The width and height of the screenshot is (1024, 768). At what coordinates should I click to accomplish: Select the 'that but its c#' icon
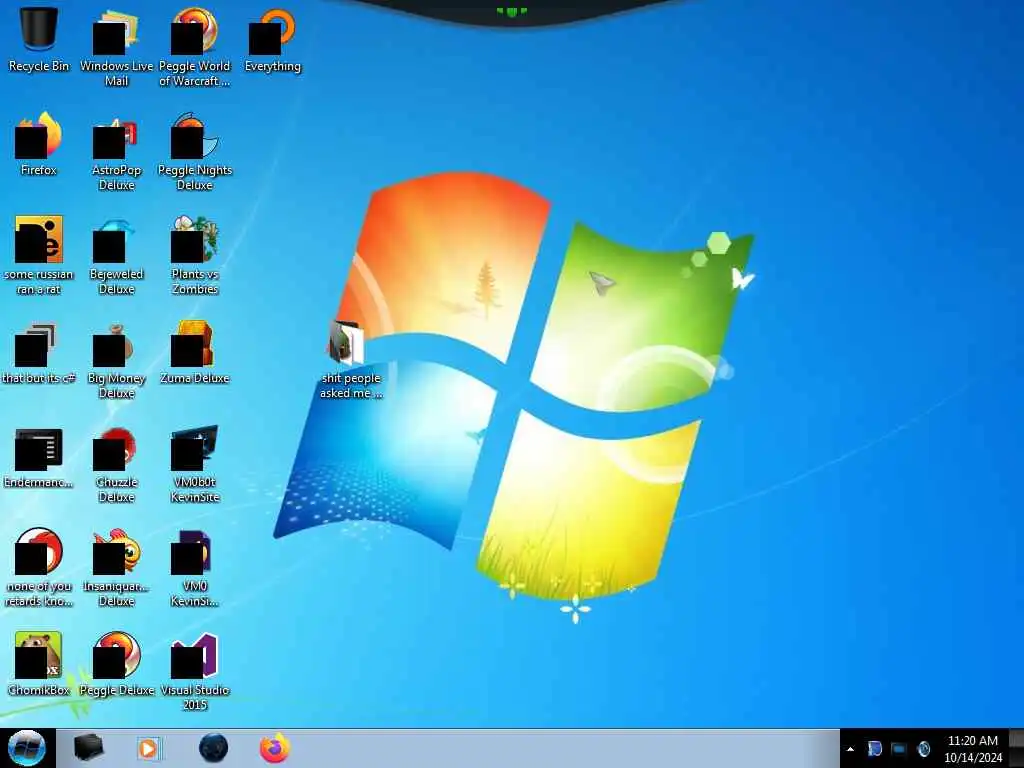[x=39, y=353]
